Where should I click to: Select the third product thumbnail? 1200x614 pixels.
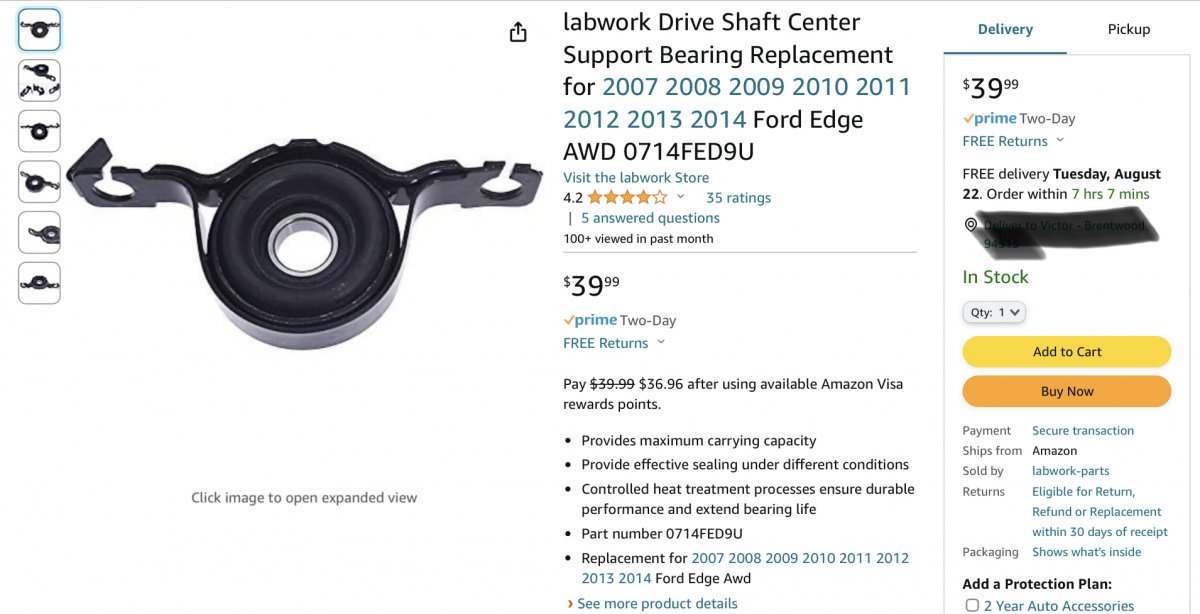tap(39, 131)
